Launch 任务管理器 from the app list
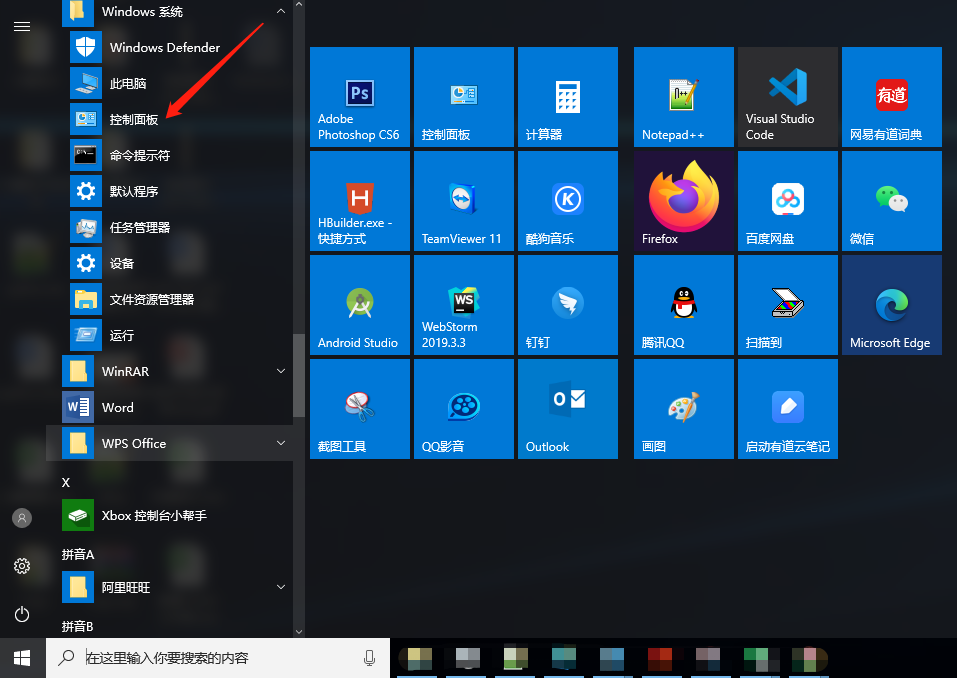This screenshot has height=678, width=957. click(170, 228)
